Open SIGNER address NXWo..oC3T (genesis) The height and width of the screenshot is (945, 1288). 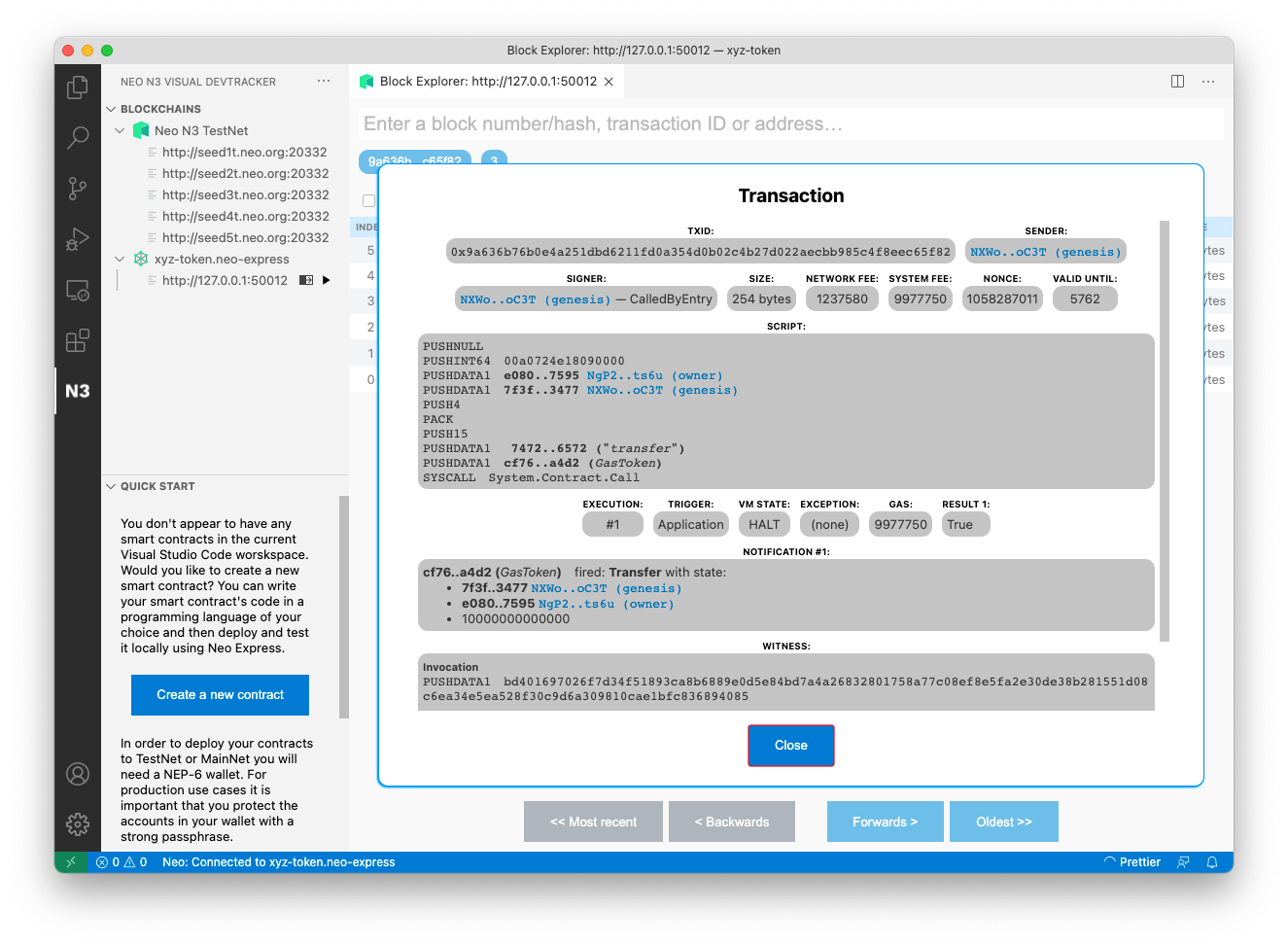pyautogui.click(x=536, y=299)
